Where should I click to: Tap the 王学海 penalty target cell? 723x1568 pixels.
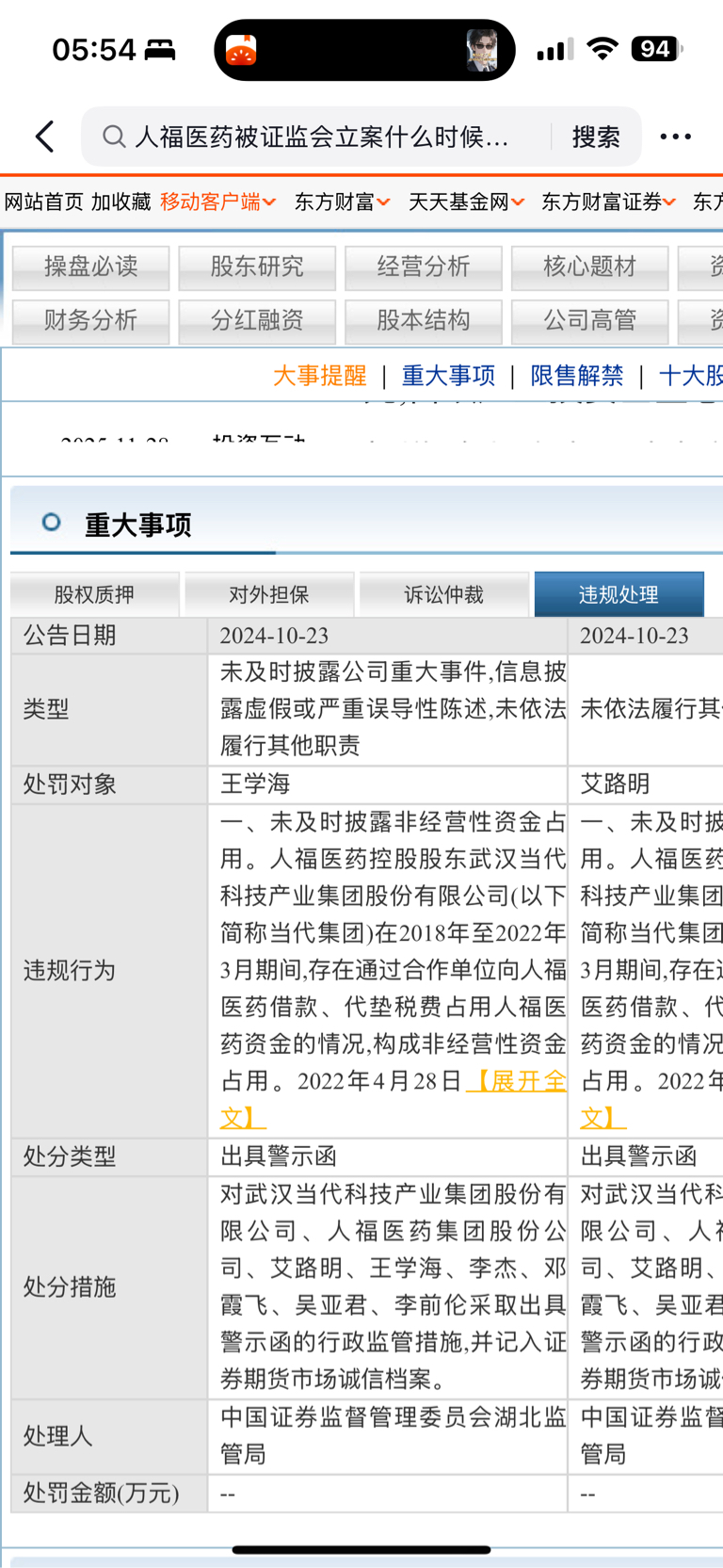pos(387,784)
